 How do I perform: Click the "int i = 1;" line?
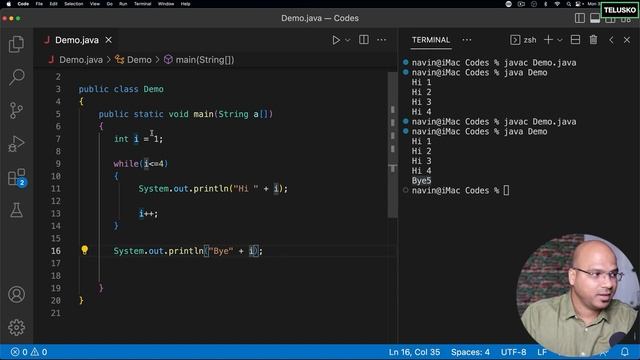[x=138, y=139]
